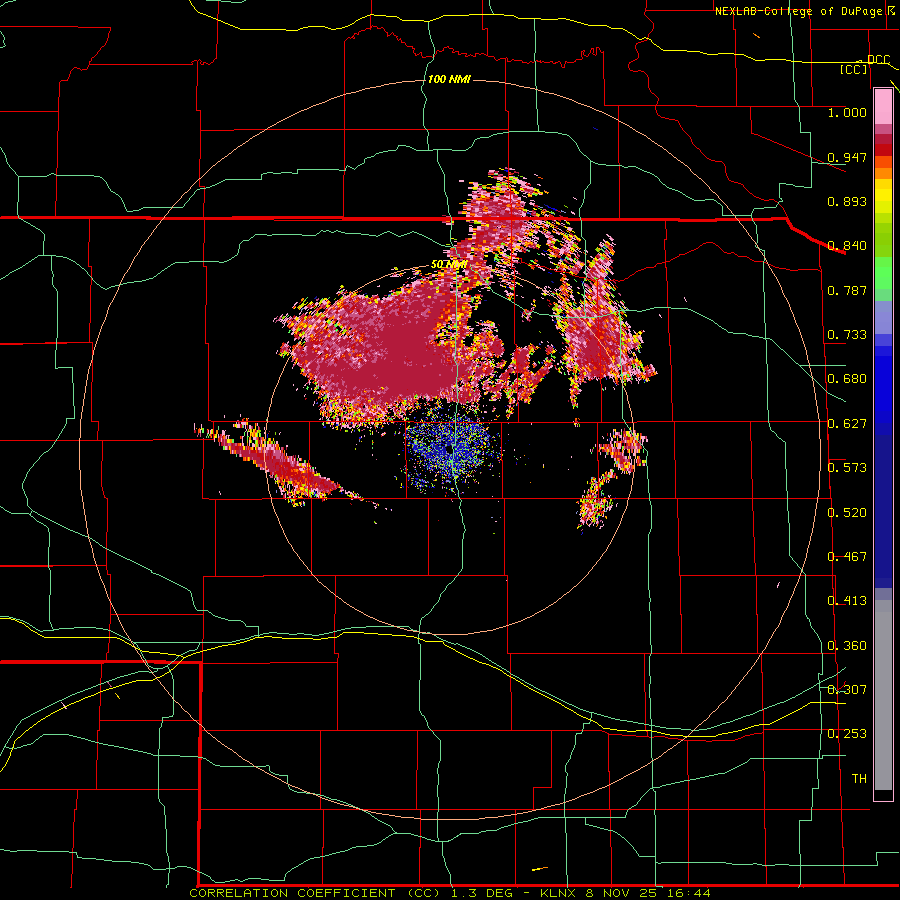Click the 50 NMI range ring label
Screen dimensions: 900x900
click(x=449, y=265)
